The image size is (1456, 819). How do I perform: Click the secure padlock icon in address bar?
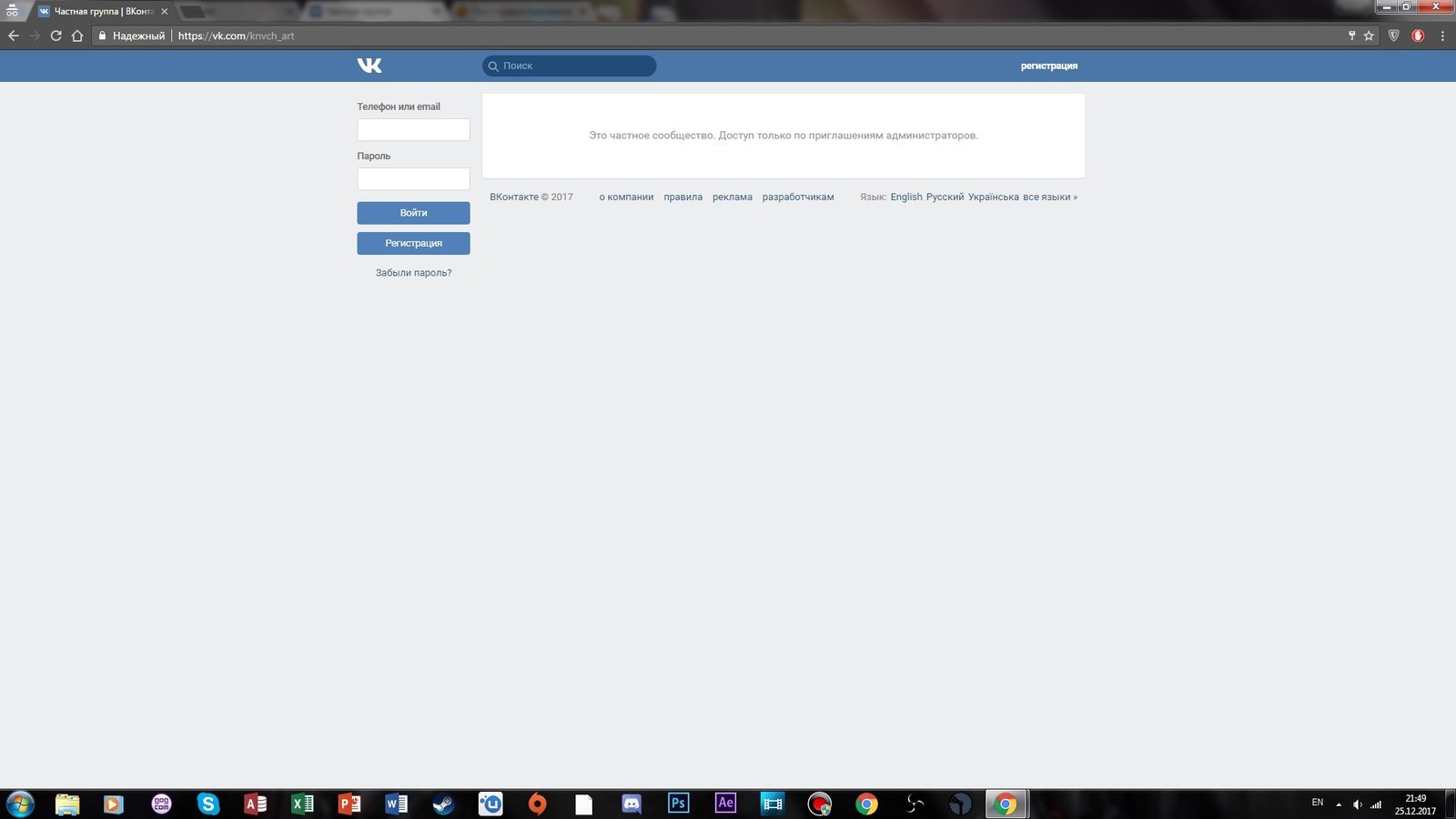pos(102,35)
